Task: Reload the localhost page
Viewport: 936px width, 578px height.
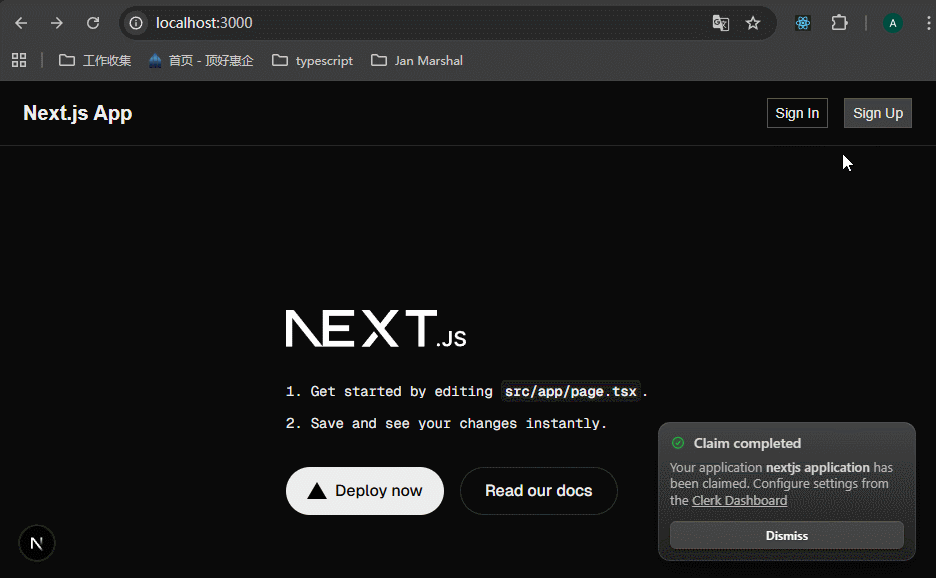Action: pos(93,23)
